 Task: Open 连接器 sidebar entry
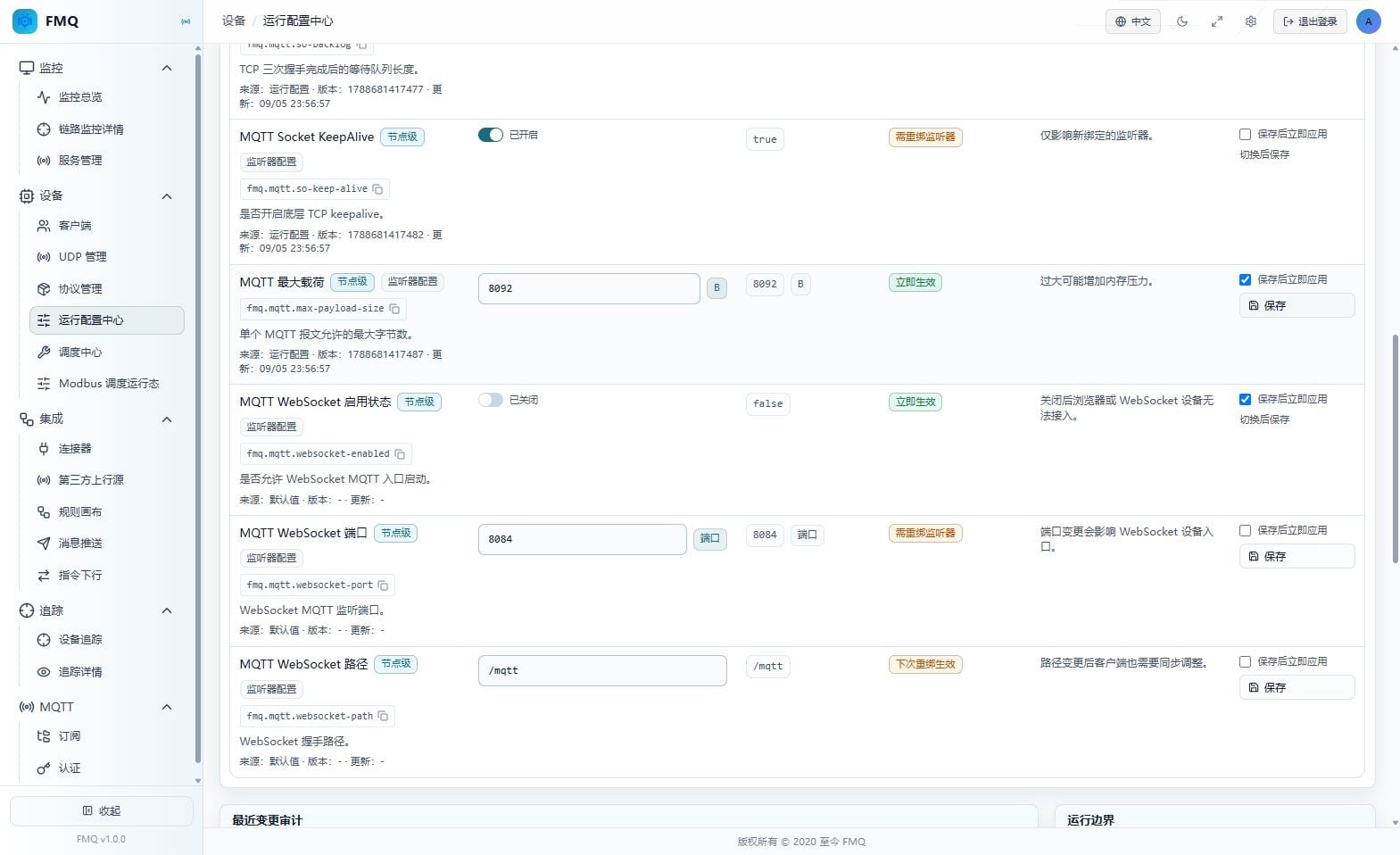107,449
